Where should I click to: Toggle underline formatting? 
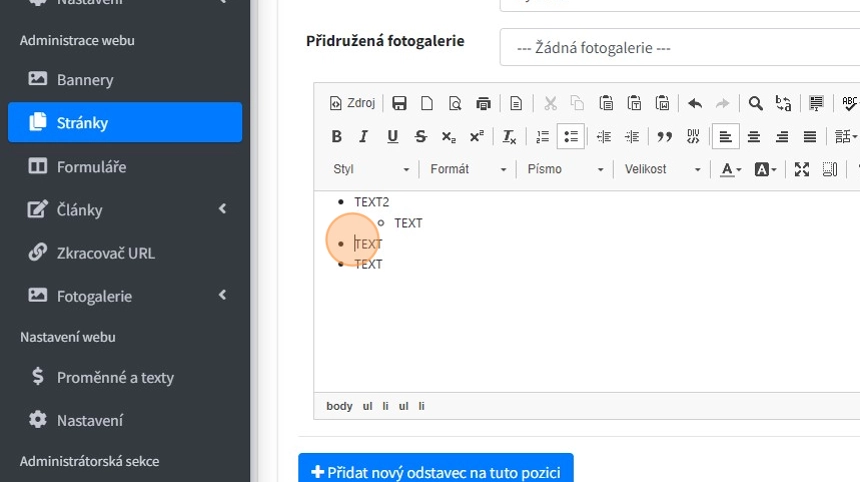click(x=392, y=137)
